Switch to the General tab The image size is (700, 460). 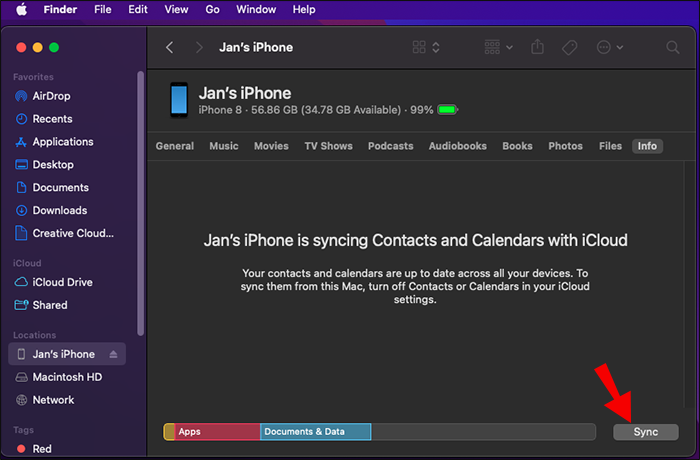[x=175, y=146]
